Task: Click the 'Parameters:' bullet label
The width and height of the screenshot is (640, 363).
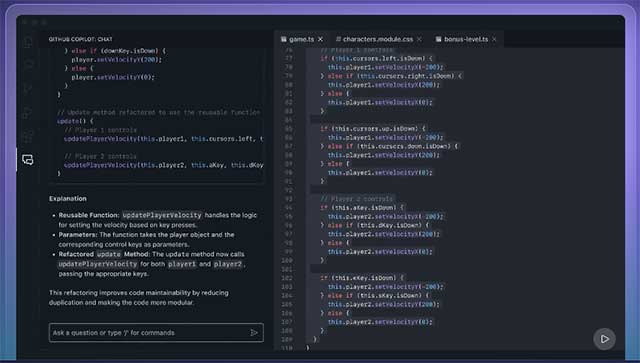Action: point(78,235)
